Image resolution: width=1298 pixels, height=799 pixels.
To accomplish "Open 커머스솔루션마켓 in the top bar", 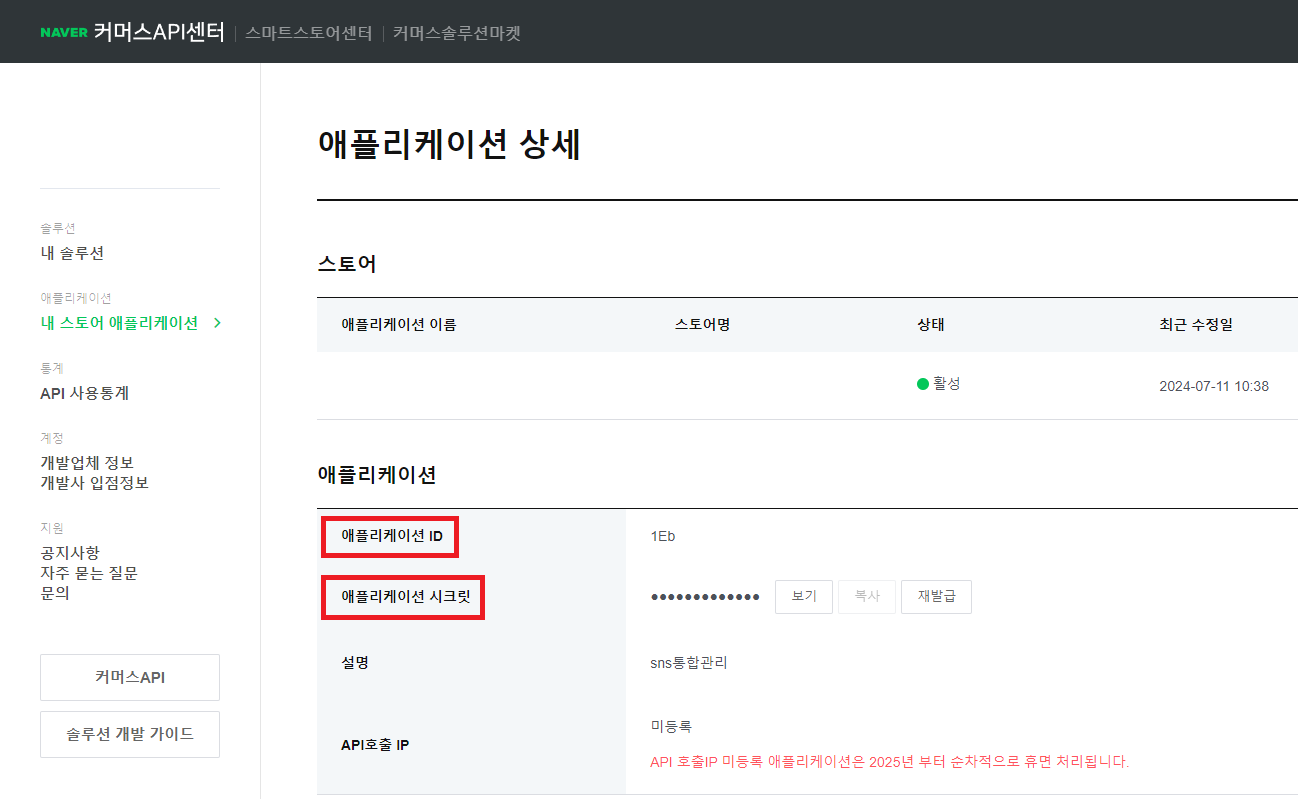I will (456, 33).
